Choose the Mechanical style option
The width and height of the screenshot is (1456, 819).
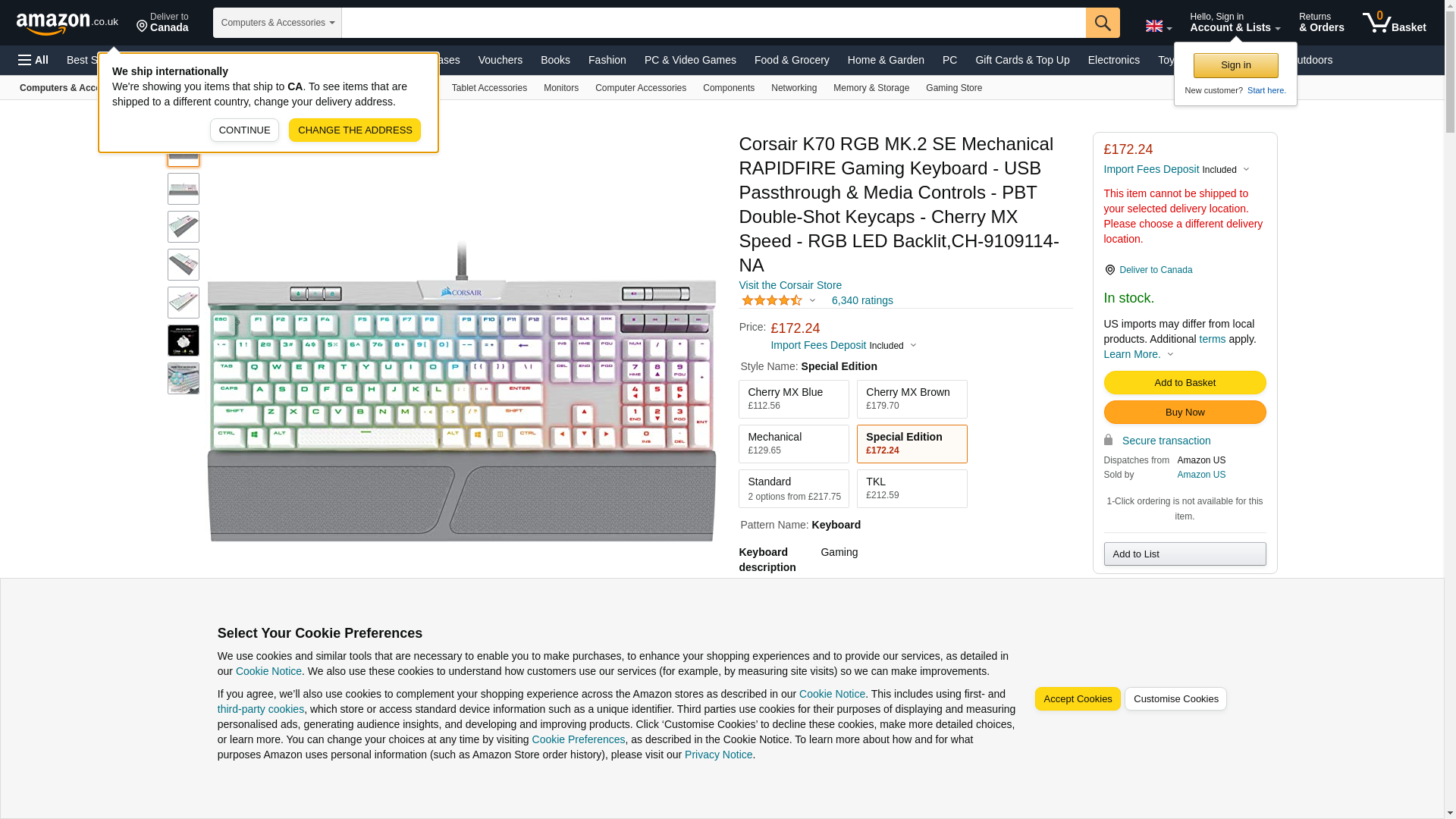(x=794, y=444)
